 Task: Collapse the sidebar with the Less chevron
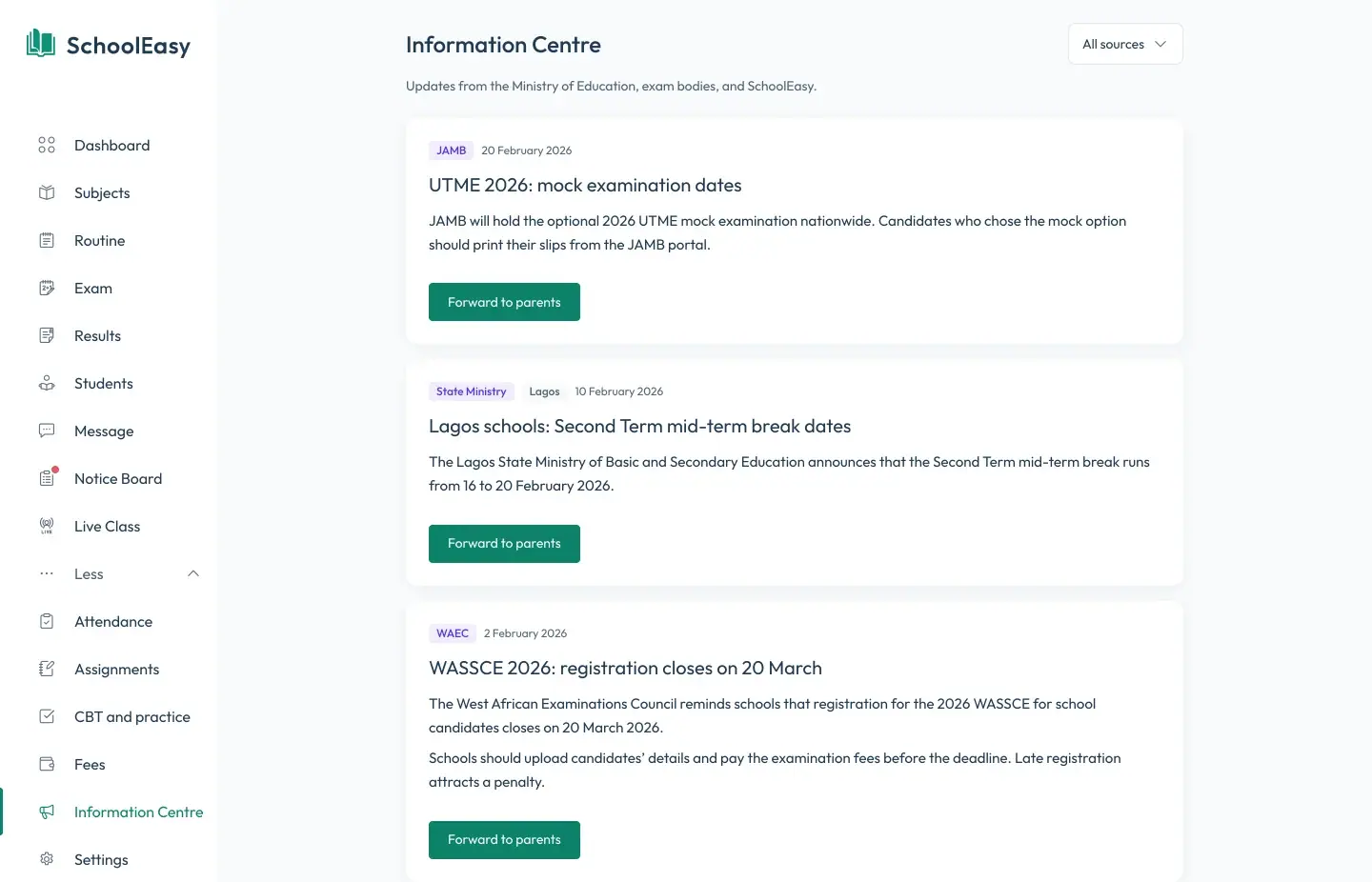(193, 573)
